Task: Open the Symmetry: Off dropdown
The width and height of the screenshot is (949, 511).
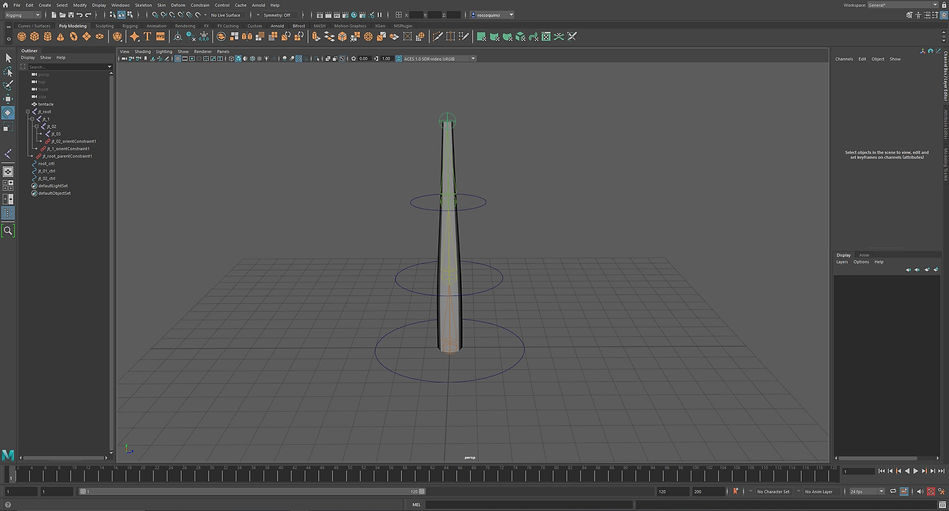Action: tap(277, 15)
